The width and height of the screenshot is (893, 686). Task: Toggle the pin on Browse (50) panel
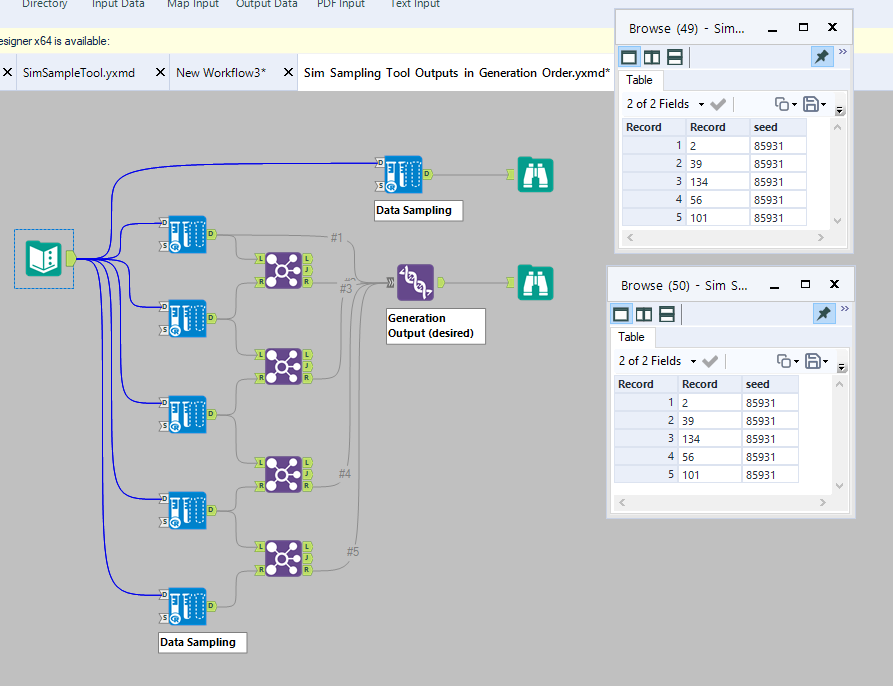(x=823, y=313)
